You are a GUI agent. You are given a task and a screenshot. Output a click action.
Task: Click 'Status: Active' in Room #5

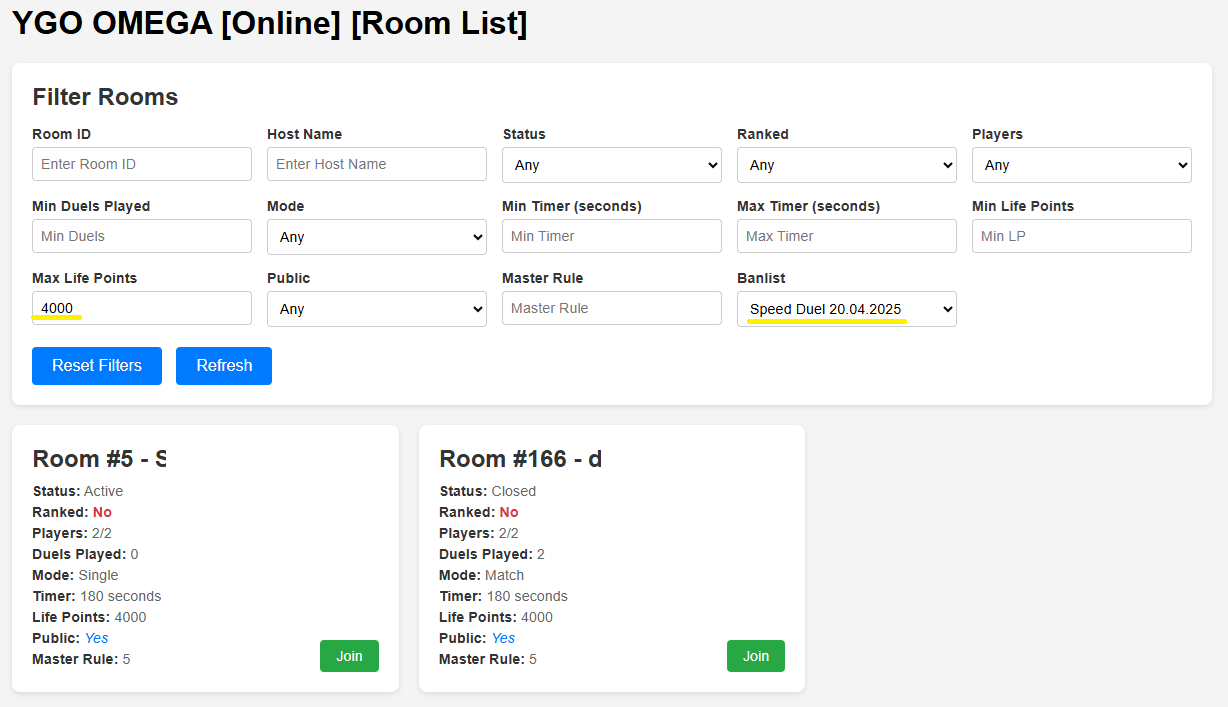78,491
